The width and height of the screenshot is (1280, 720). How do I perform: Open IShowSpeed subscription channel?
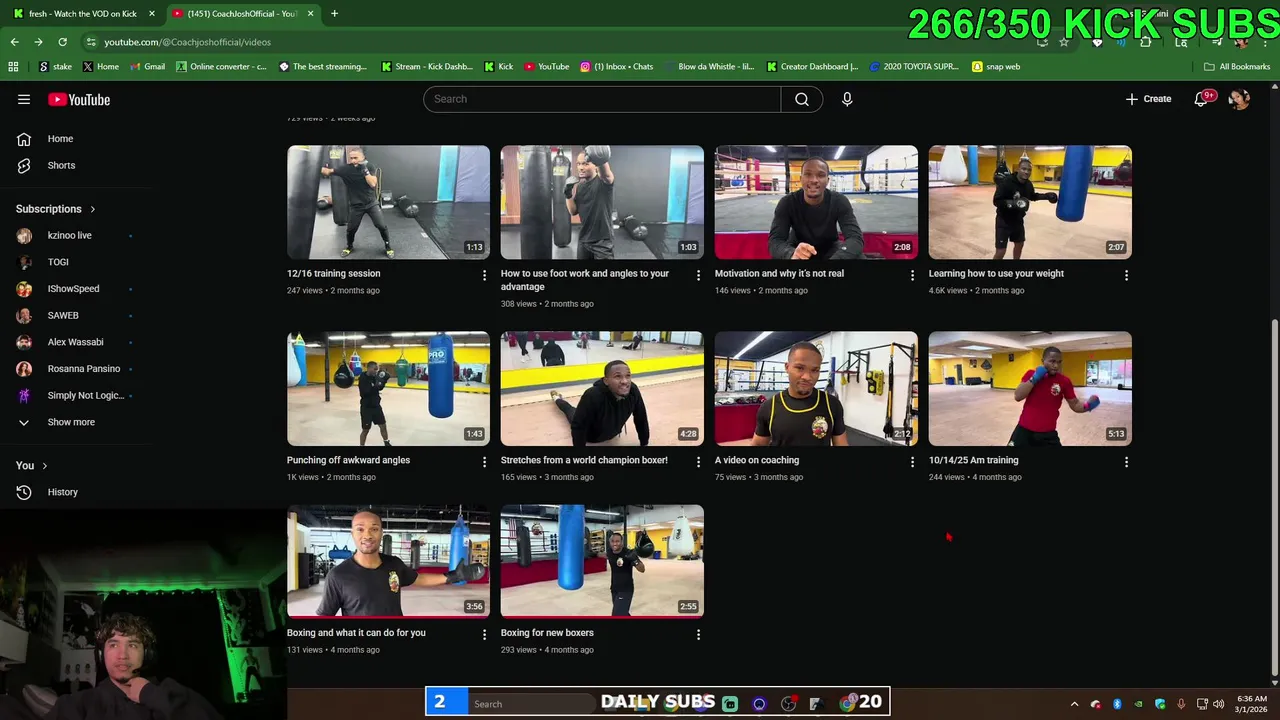click(75, 289)
